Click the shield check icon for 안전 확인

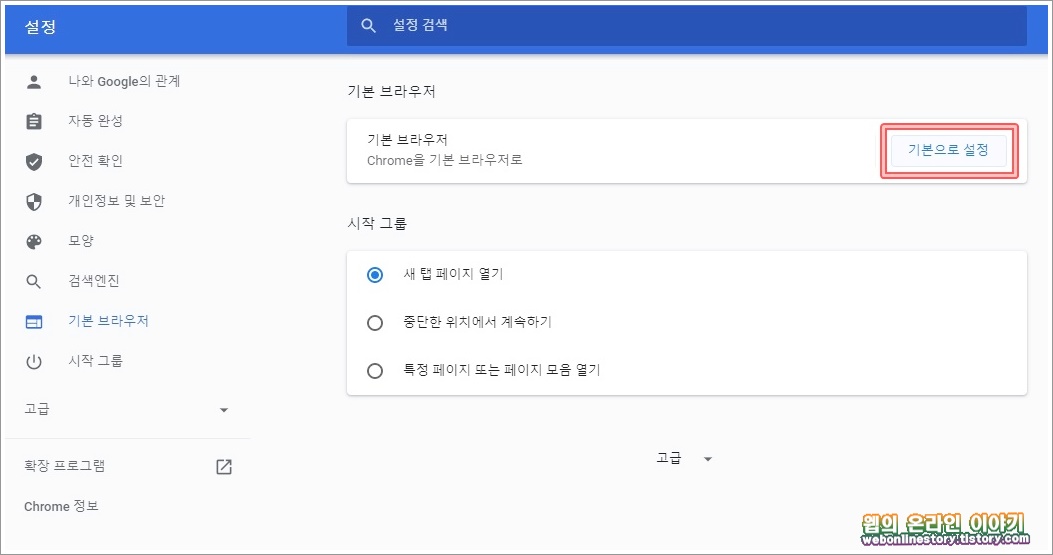coord(34,161)
